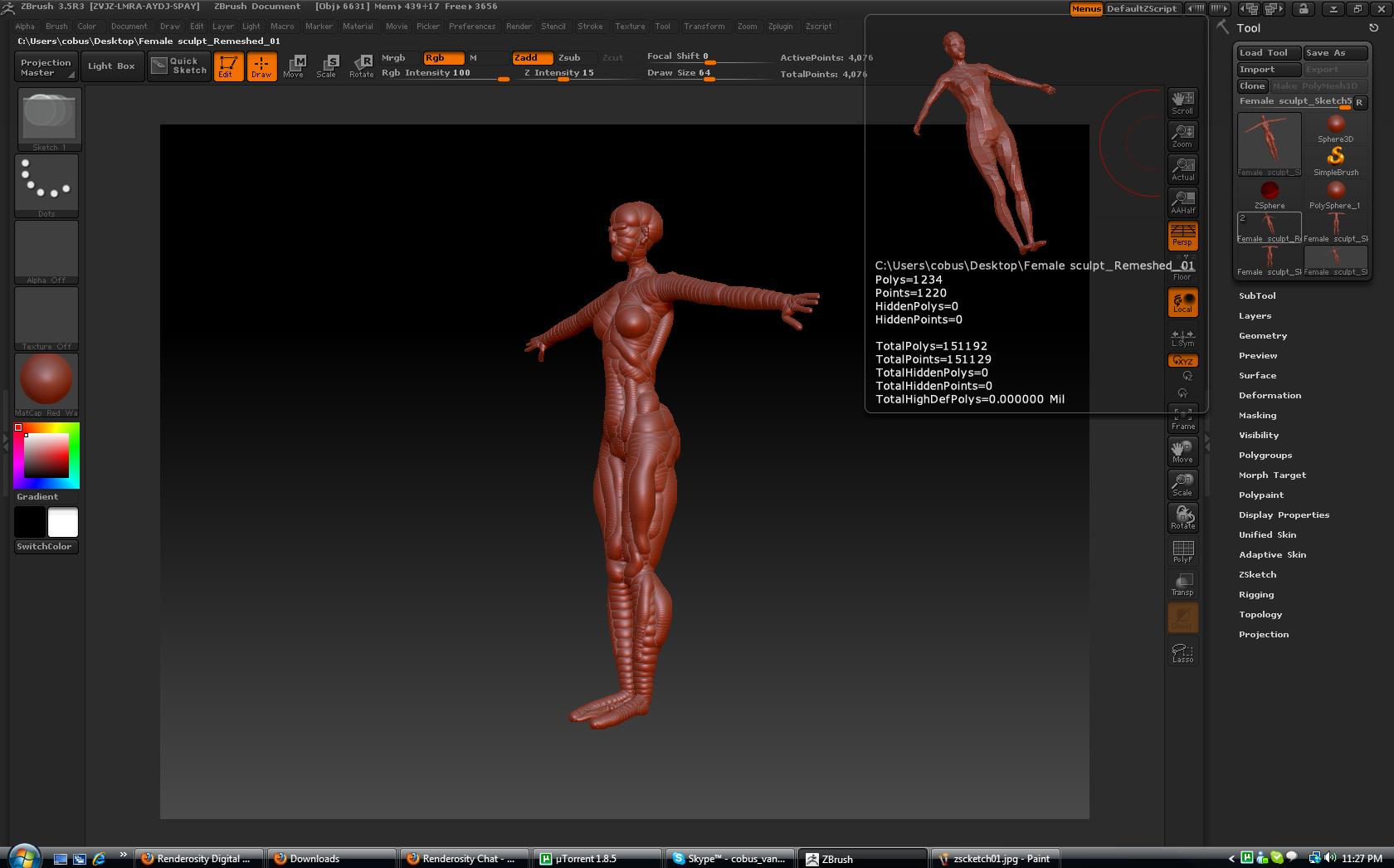The image size is (1394, 868).
Task: Click the Import button
Action: 1269,70
